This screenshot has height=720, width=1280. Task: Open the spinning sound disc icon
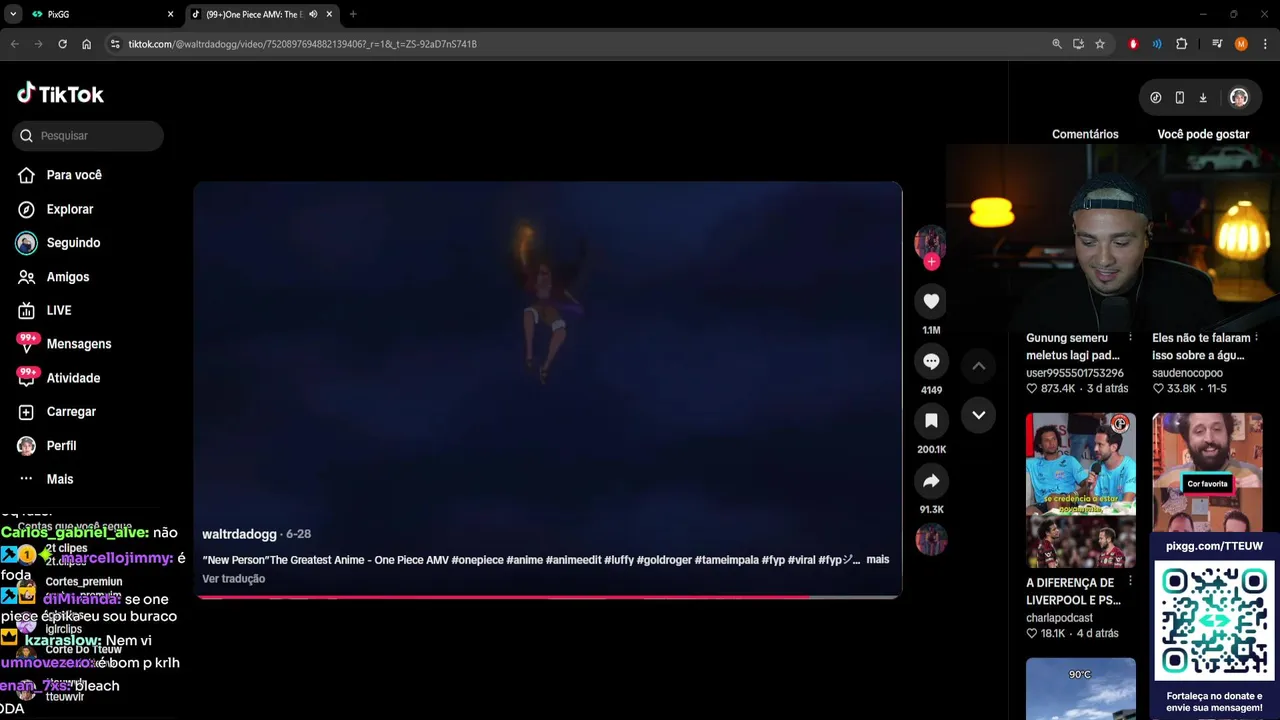[931, 539]
